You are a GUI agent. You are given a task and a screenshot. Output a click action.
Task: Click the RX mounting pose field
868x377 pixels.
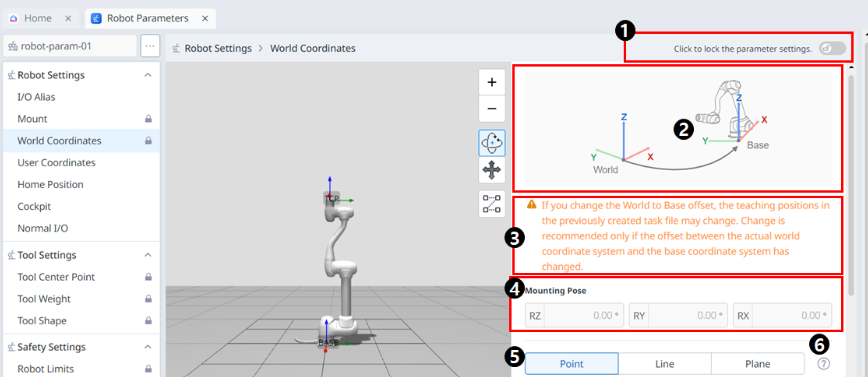point(782,316)
